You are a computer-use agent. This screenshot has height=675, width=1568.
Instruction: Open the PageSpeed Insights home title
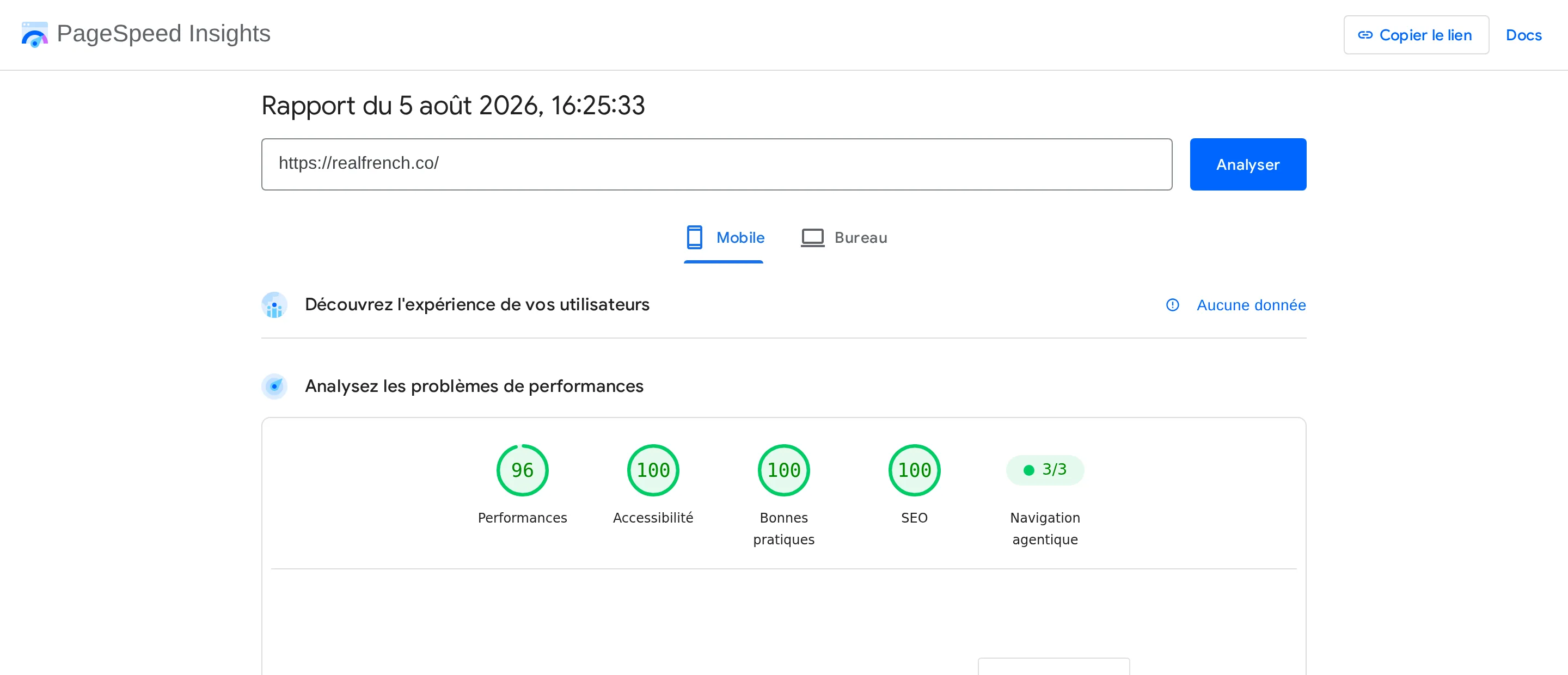[x=163, y=33]
